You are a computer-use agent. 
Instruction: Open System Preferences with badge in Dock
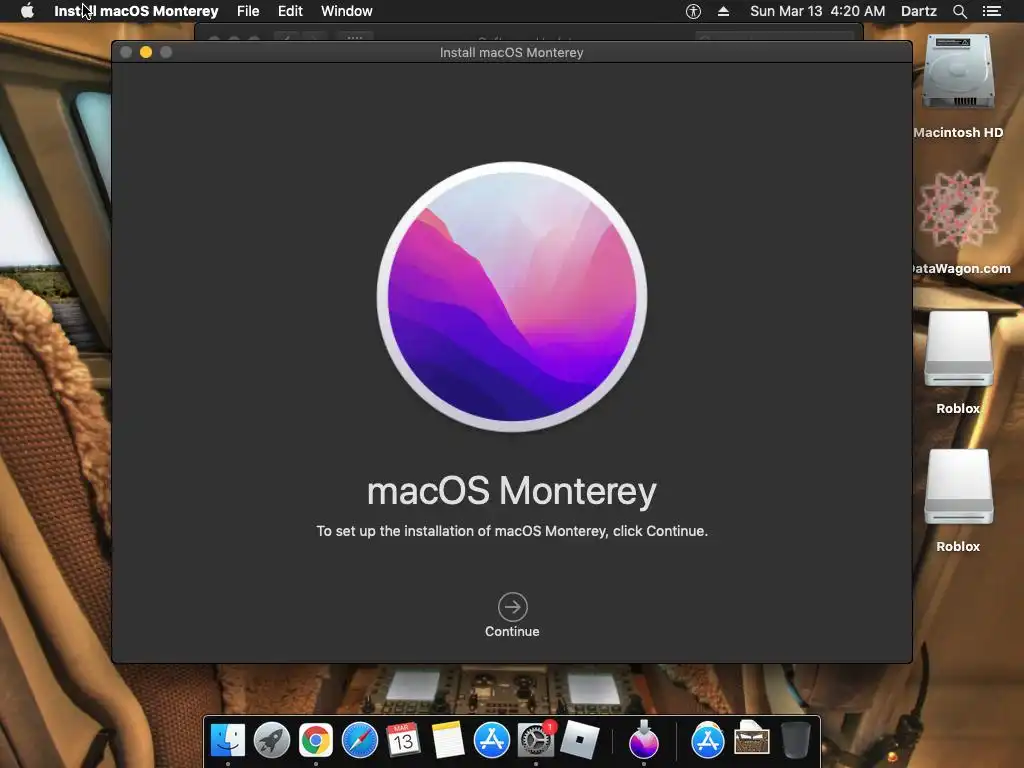coord(535,740)
